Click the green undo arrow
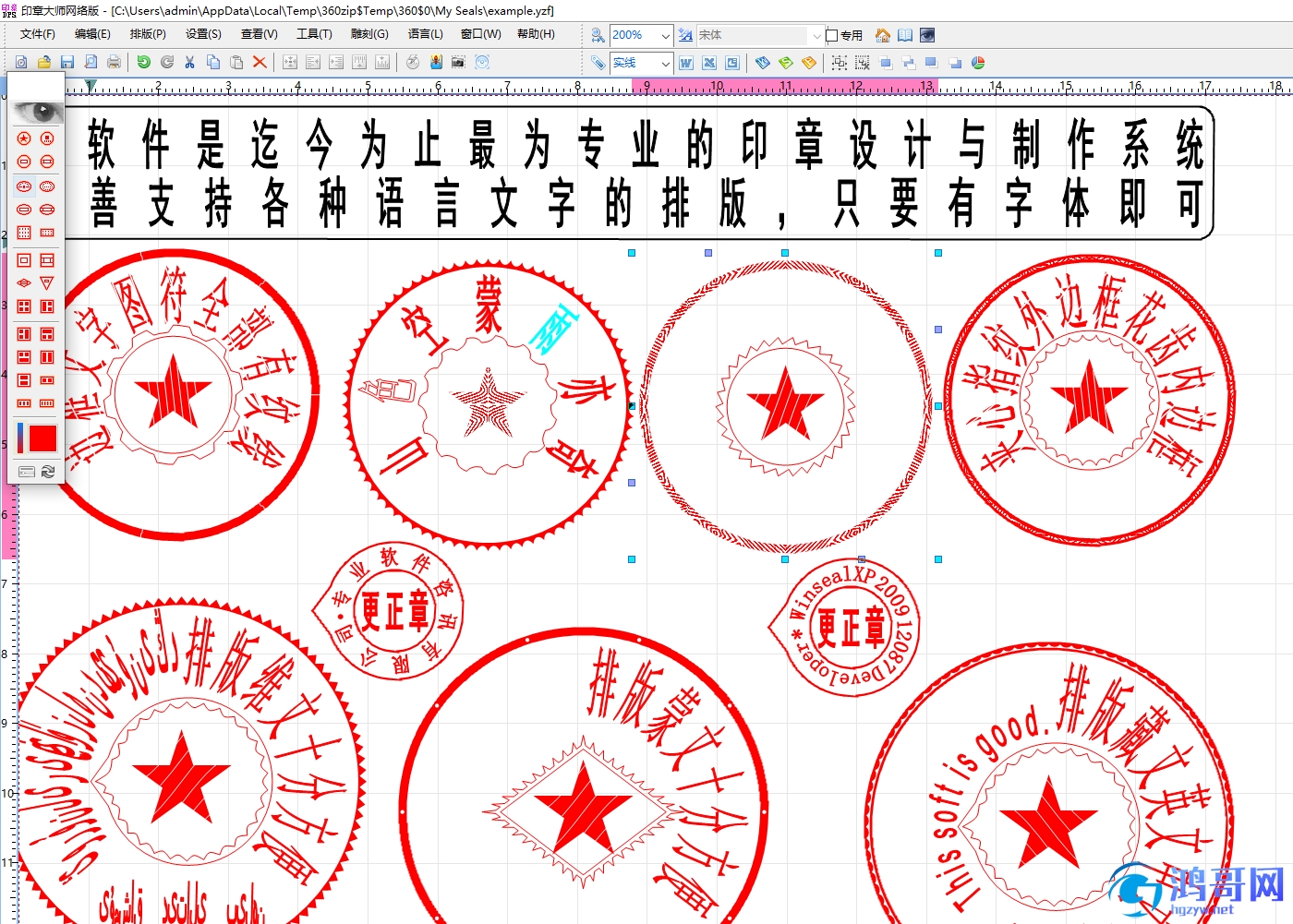The width and height of the screenshot is (1293, 924). click(143, 62)
